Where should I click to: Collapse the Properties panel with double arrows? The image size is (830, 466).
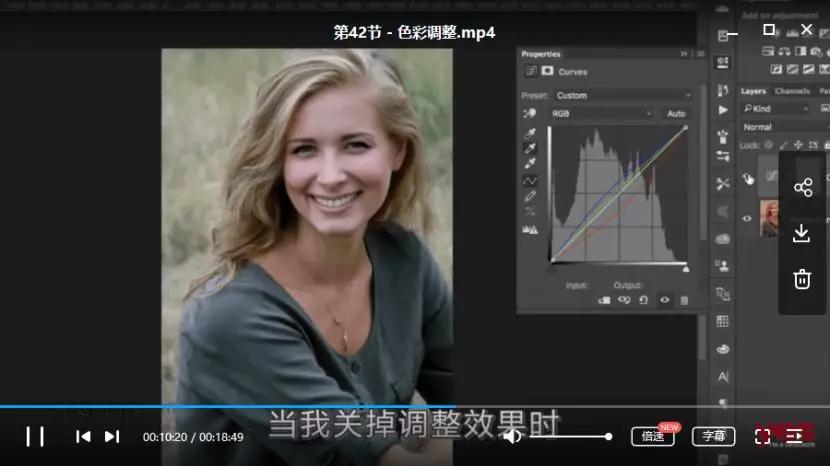684,53
